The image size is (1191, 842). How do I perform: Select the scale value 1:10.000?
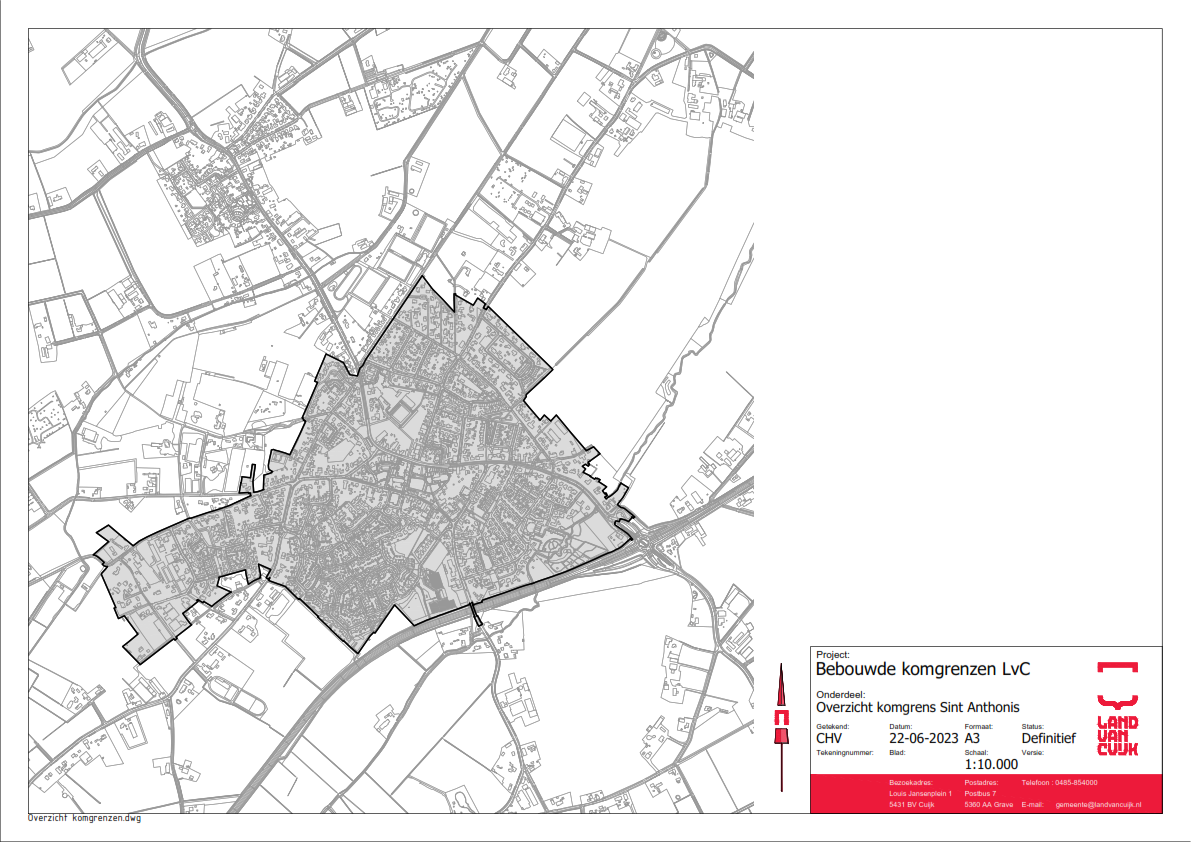coord(991,764)
